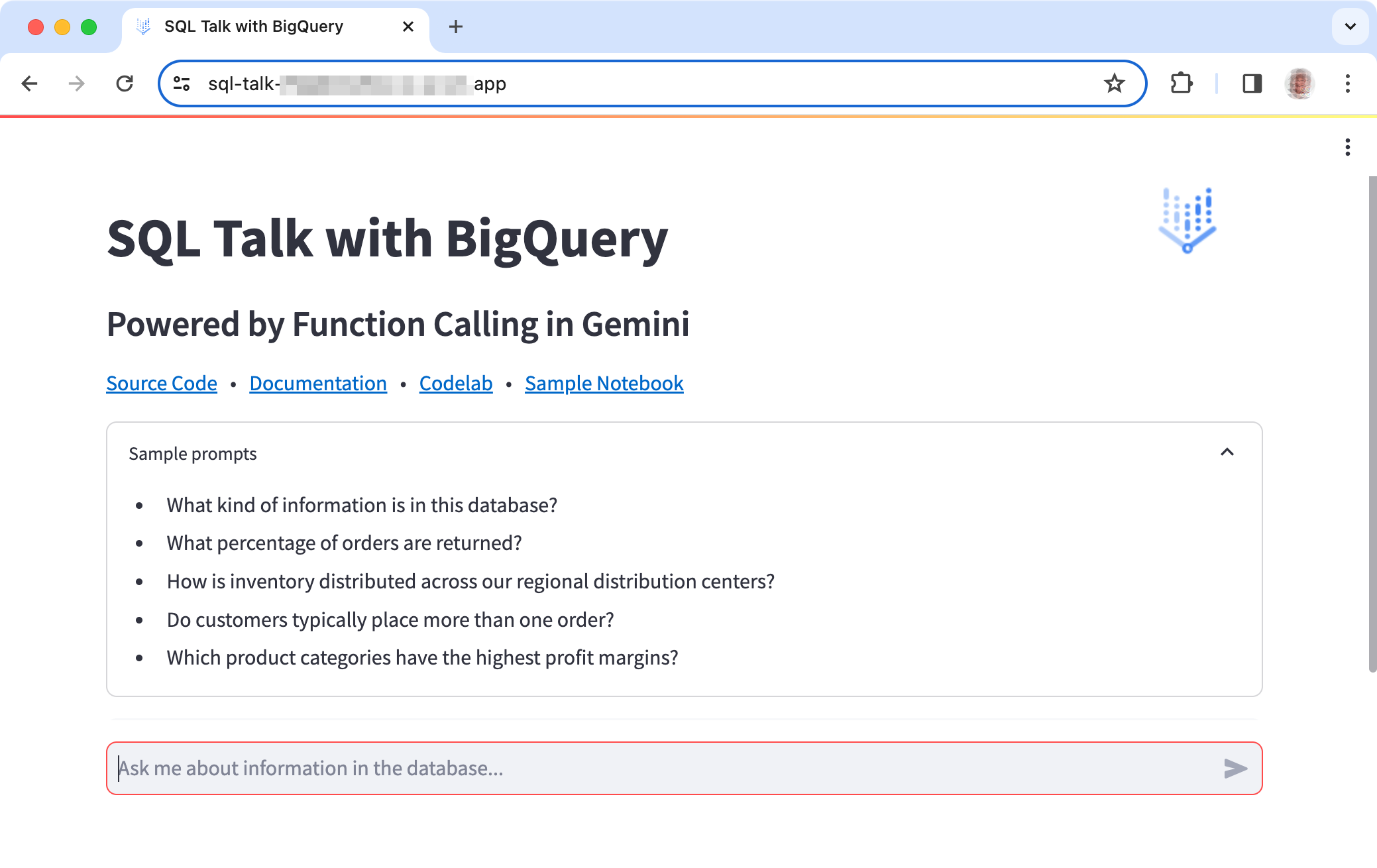1377x868 pixels.
Task: Click the browser back navigation arrow
Action: click(x=29, y=83)
